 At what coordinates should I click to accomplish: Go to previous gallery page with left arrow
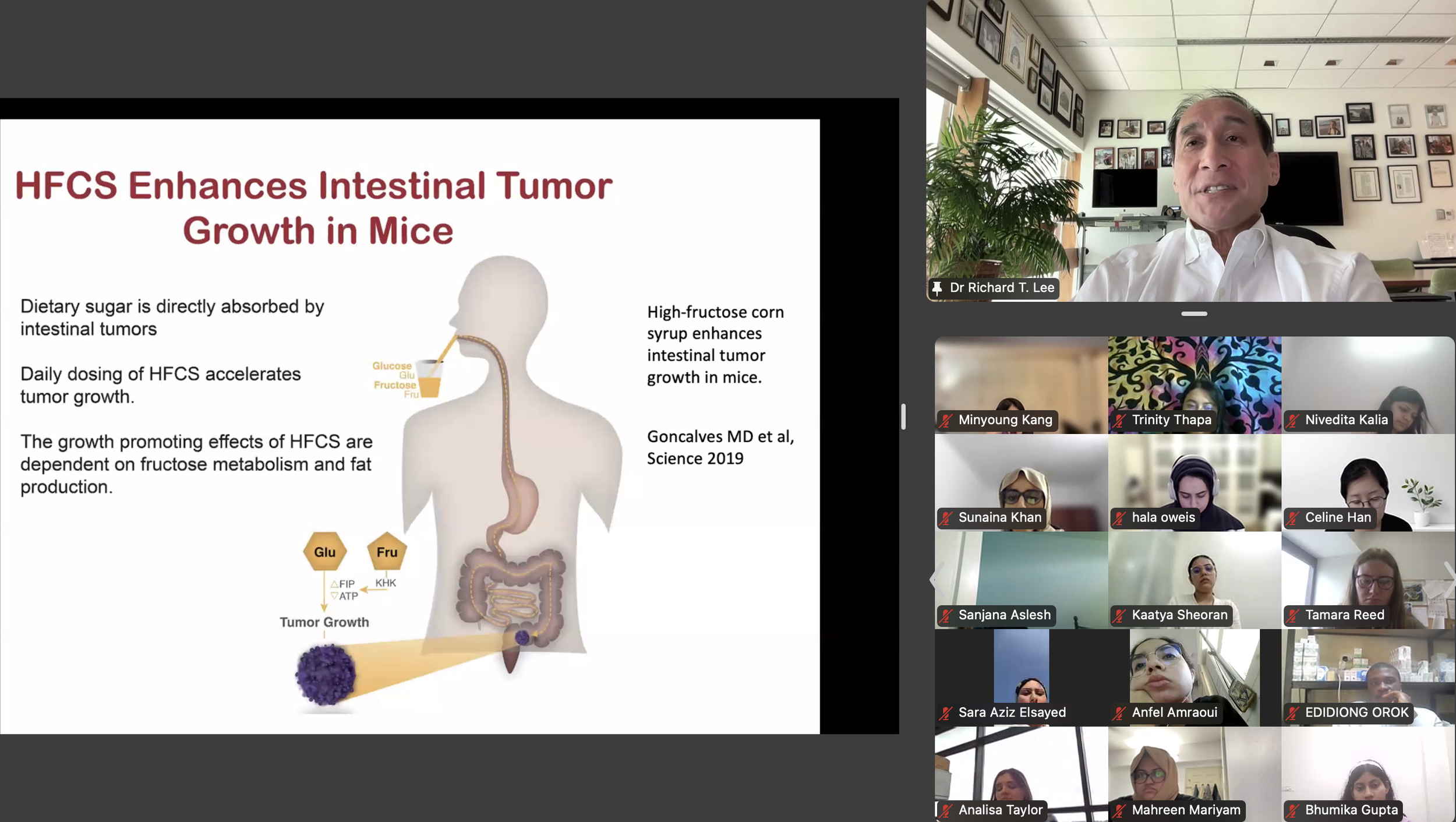click(936, 579)
